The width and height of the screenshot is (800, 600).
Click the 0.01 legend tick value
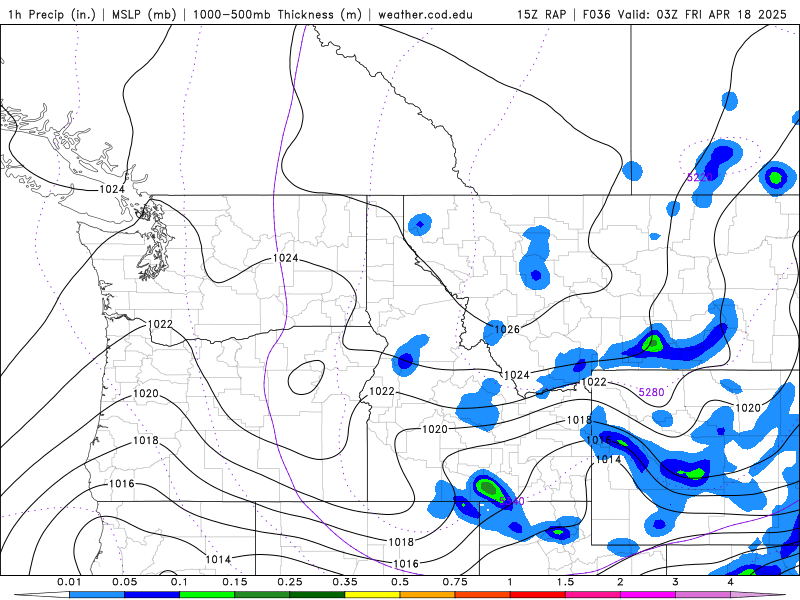click(69, 582)
